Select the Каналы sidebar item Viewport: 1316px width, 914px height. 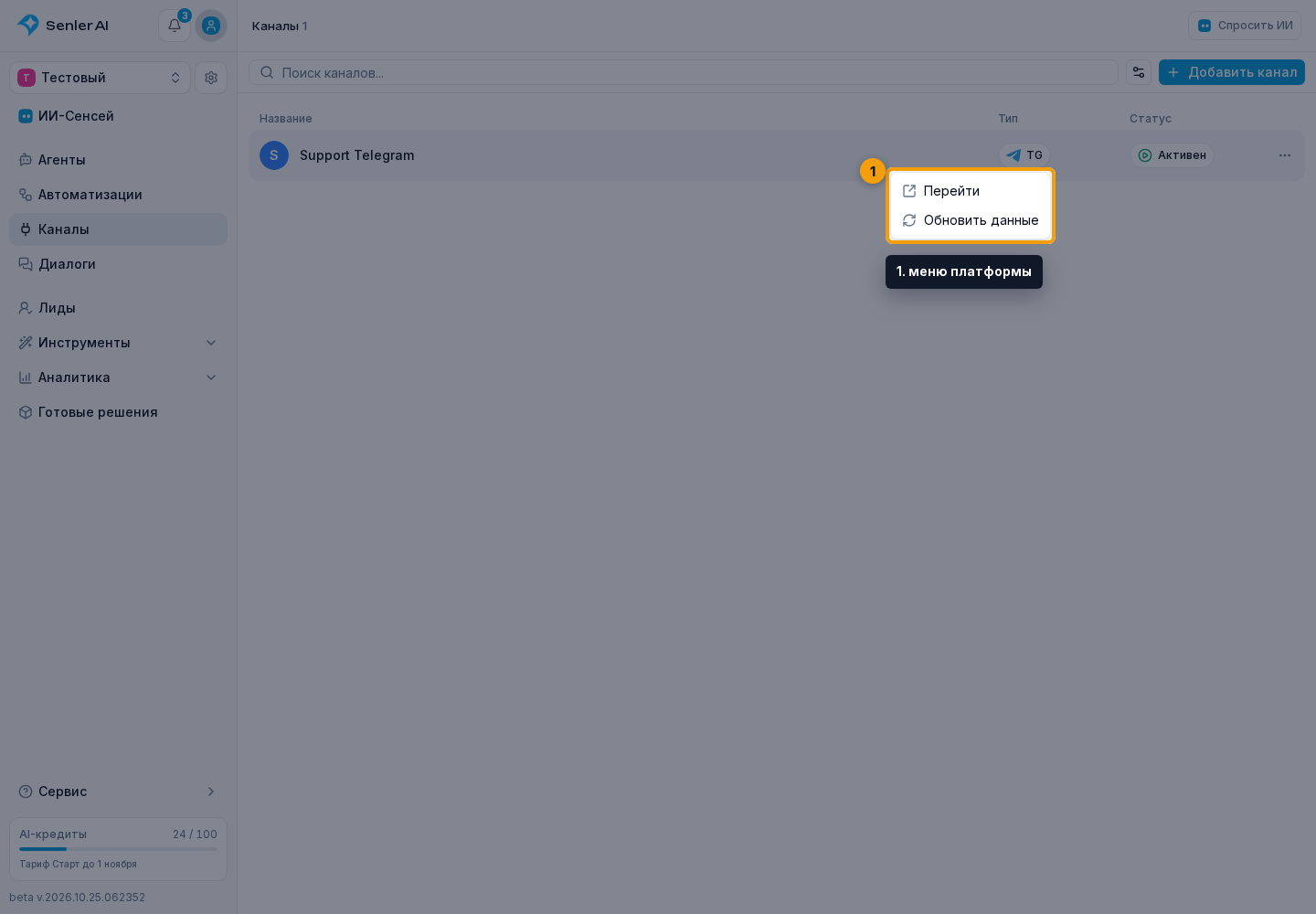tap(118, 229)
